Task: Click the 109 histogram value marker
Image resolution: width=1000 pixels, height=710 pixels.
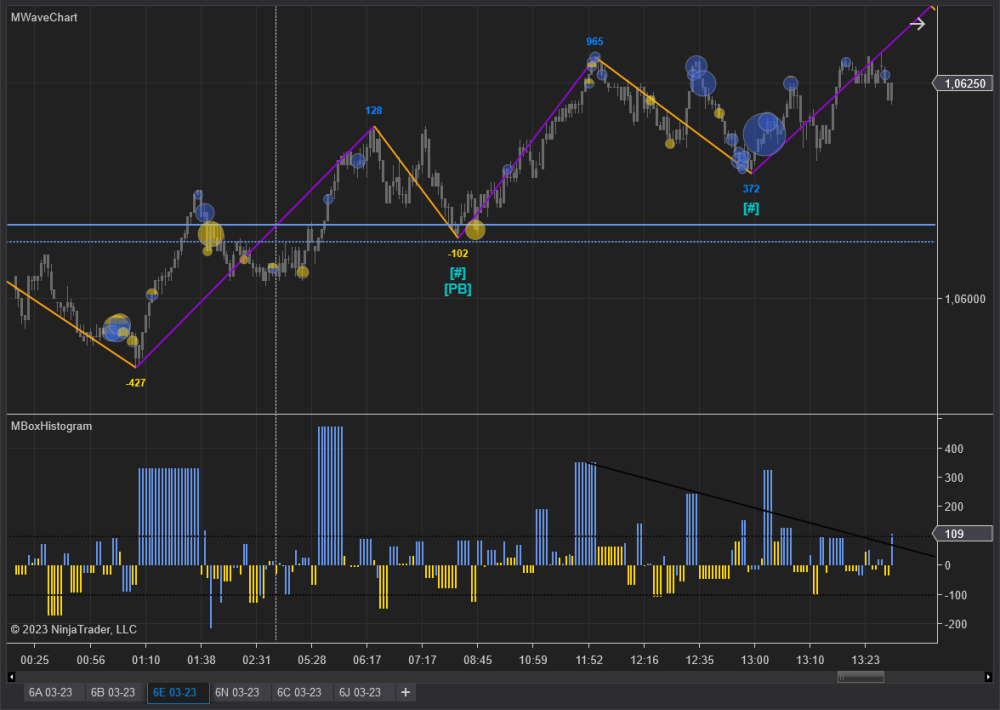Action: (953, 534)
